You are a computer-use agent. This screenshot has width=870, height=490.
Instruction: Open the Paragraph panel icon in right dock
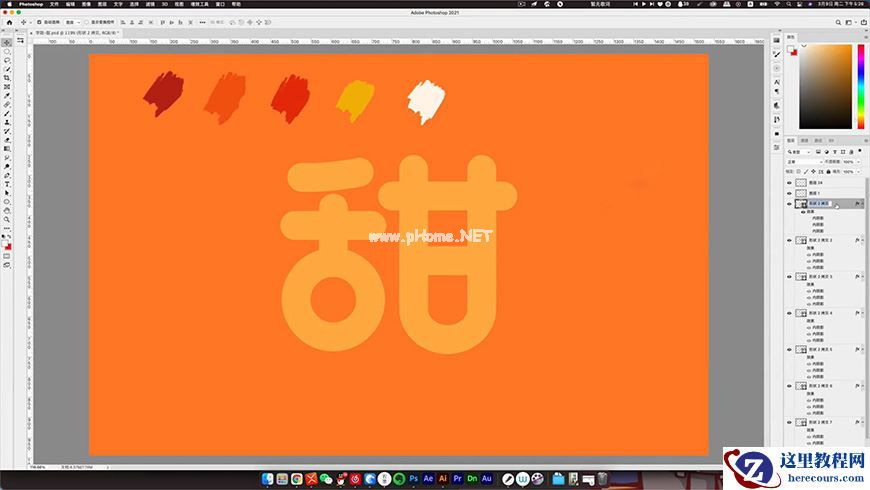[x=777, y=92]
